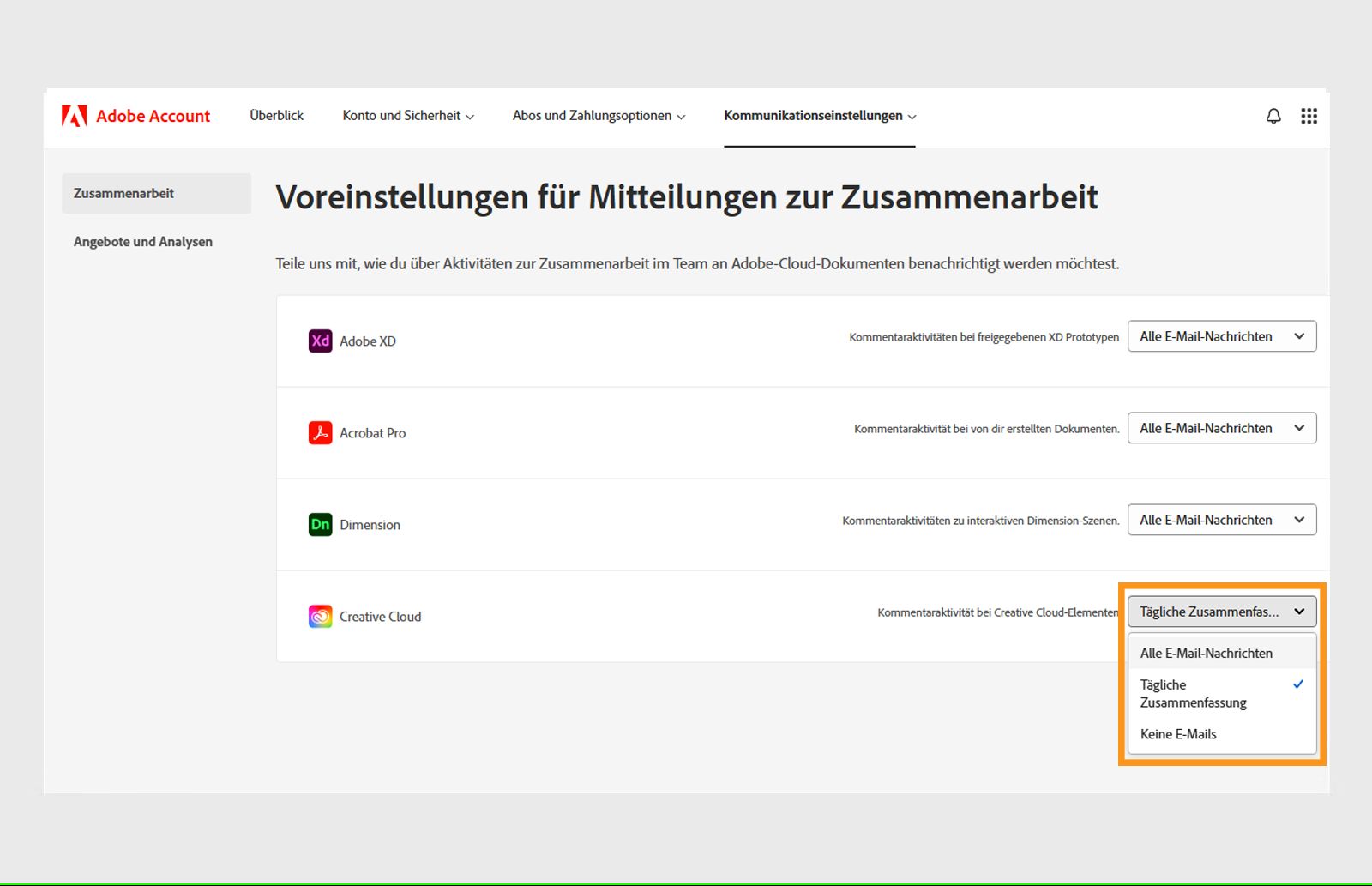Viewport: 1372px width, 886px height.
Task: Go to the Überblick tab
Action: click(x=276, y=115)
